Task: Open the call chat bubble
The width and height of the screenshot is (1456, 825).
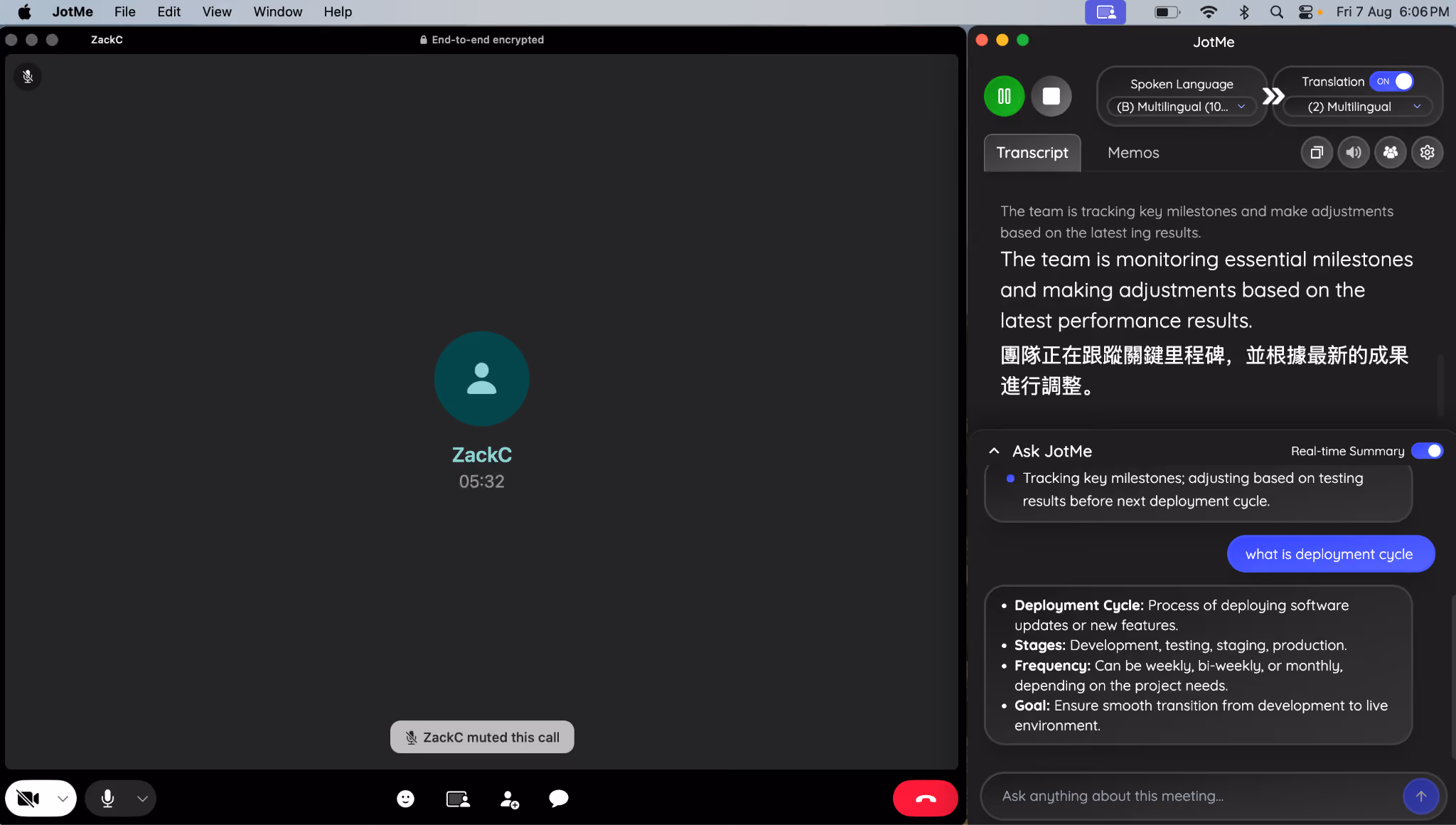Action: (559, 799)
